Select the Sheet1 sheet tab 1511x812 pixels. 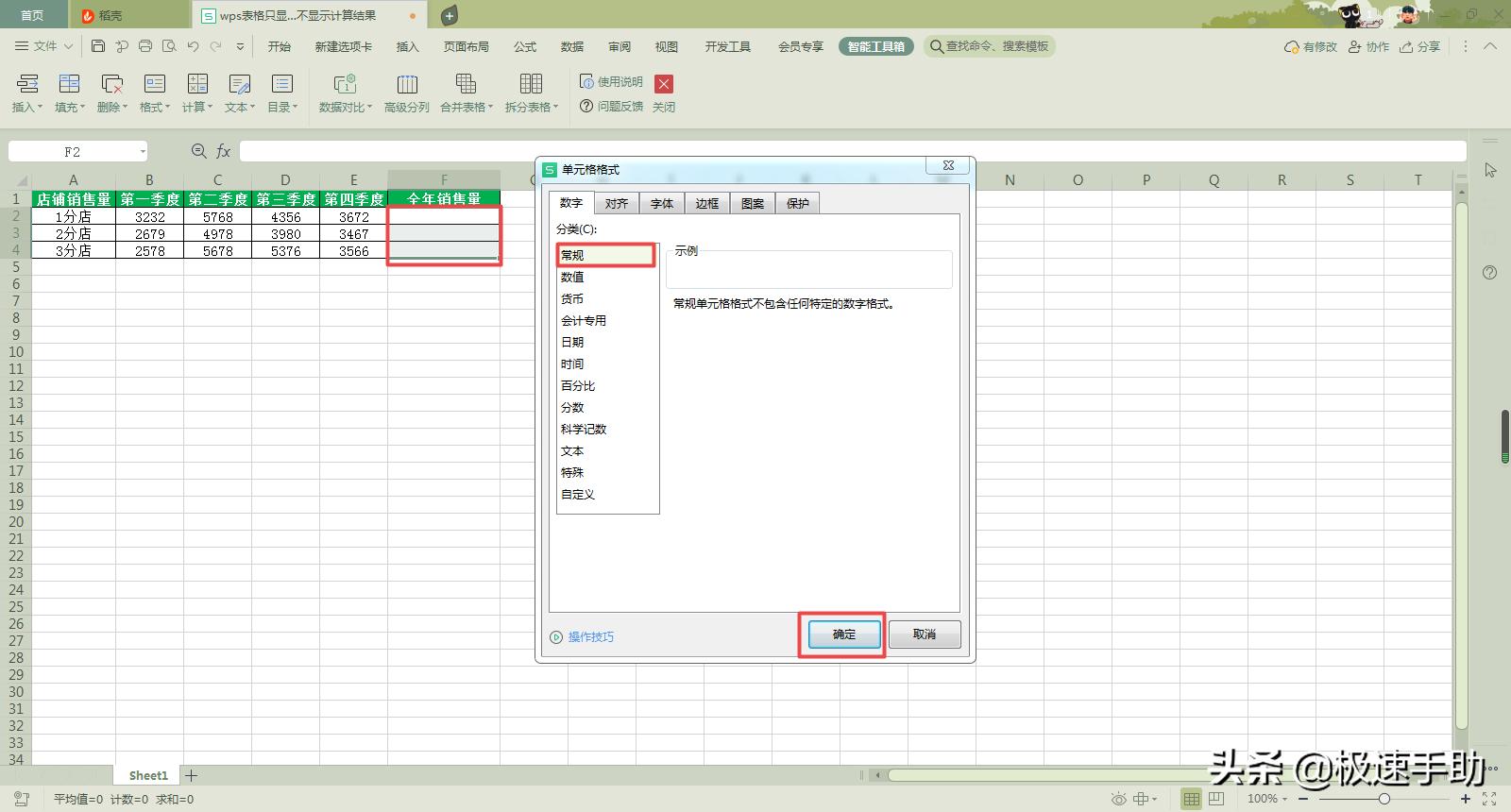point(148,775)
